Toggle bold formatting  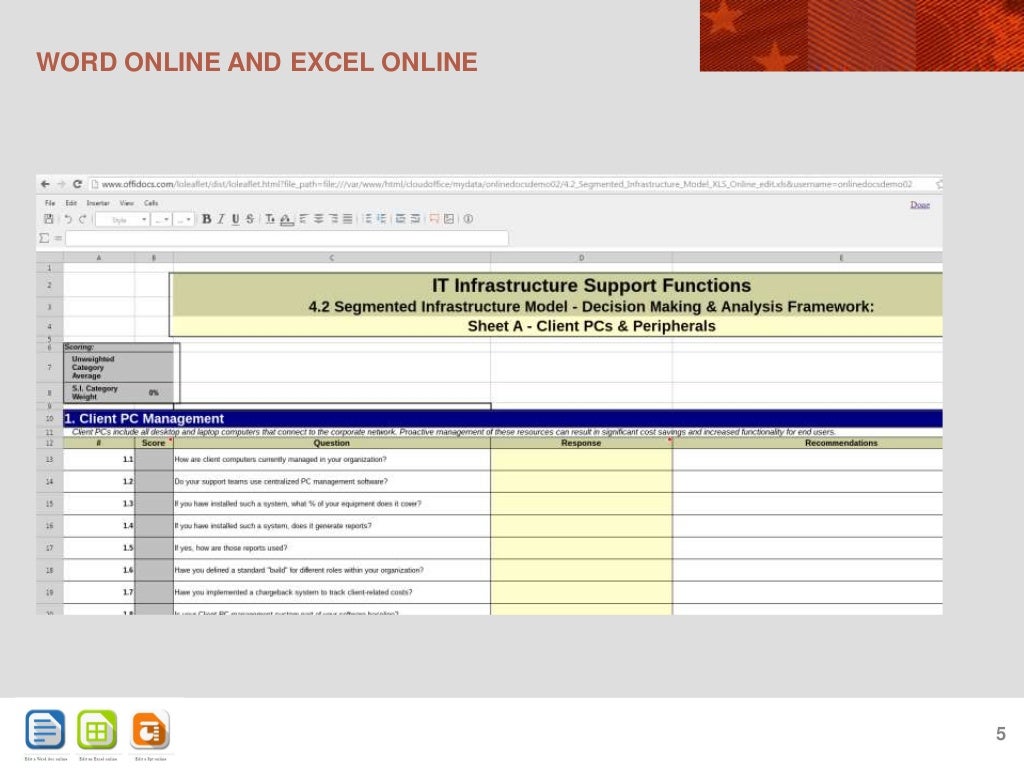coord(206,219)
